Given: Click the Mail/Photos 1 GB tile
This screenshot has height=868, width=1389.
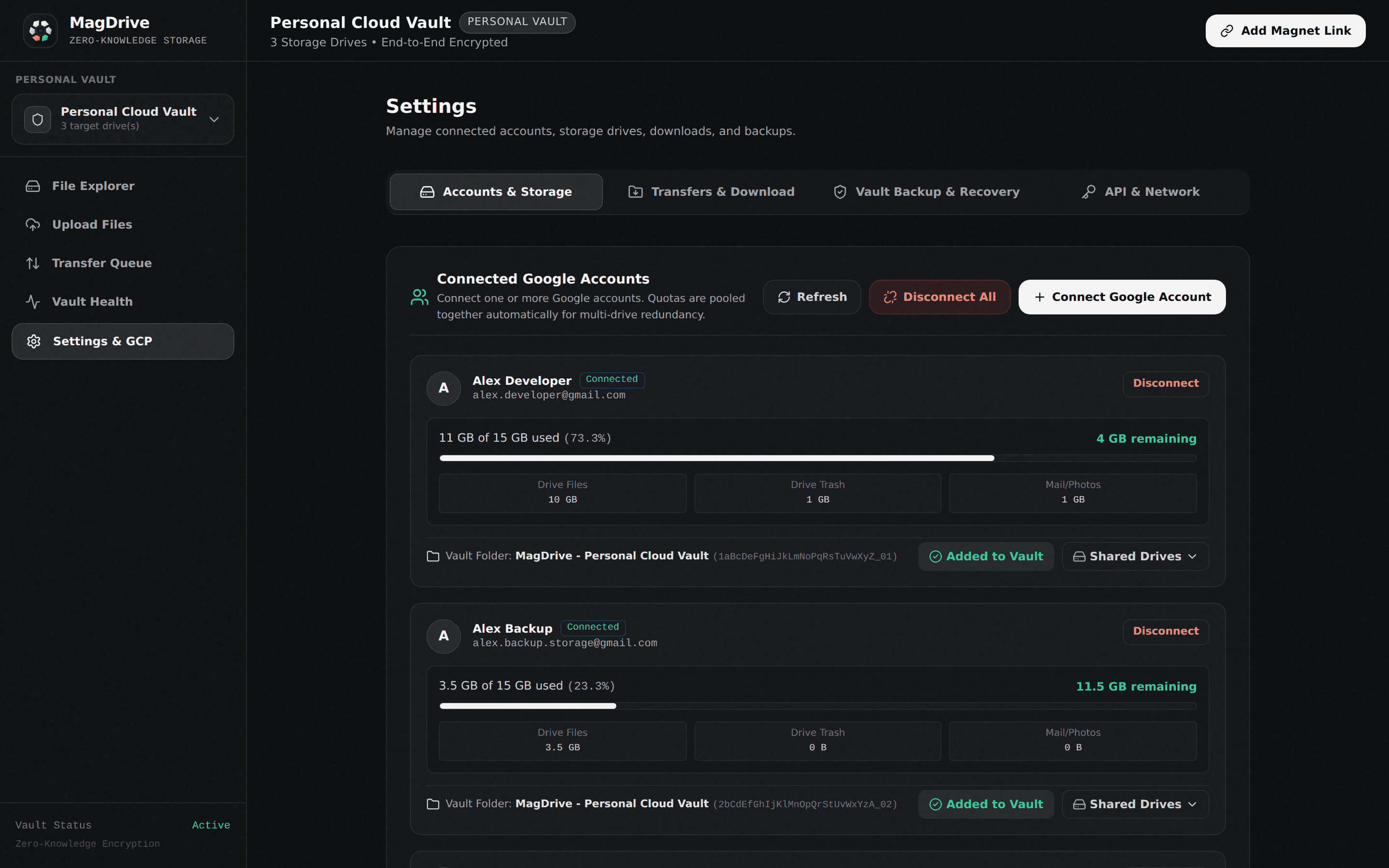Looking at the screenshot, I should click(1073, 493).
